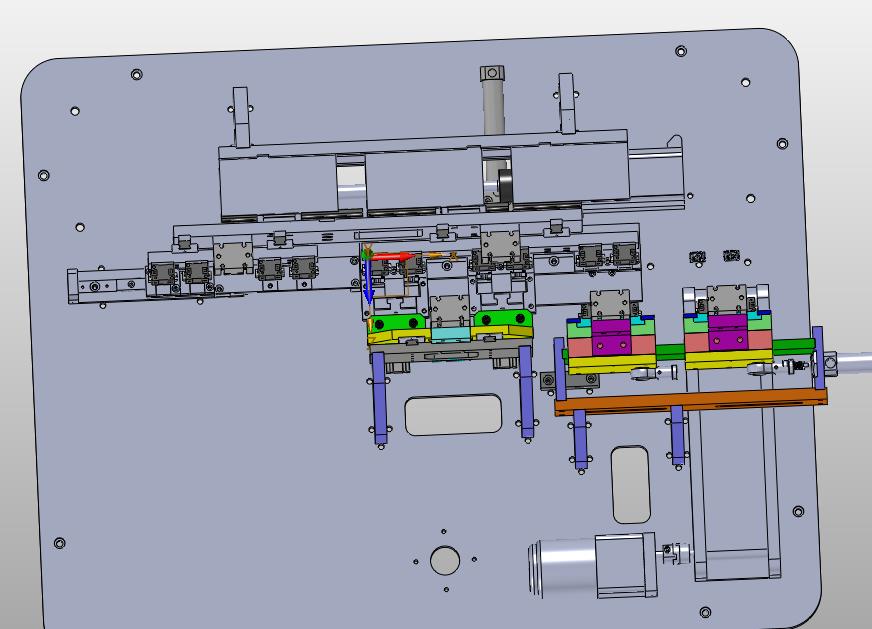Select the upright bracket at the top left
This screenshot has height=629, width=872.
pos(241,117)
